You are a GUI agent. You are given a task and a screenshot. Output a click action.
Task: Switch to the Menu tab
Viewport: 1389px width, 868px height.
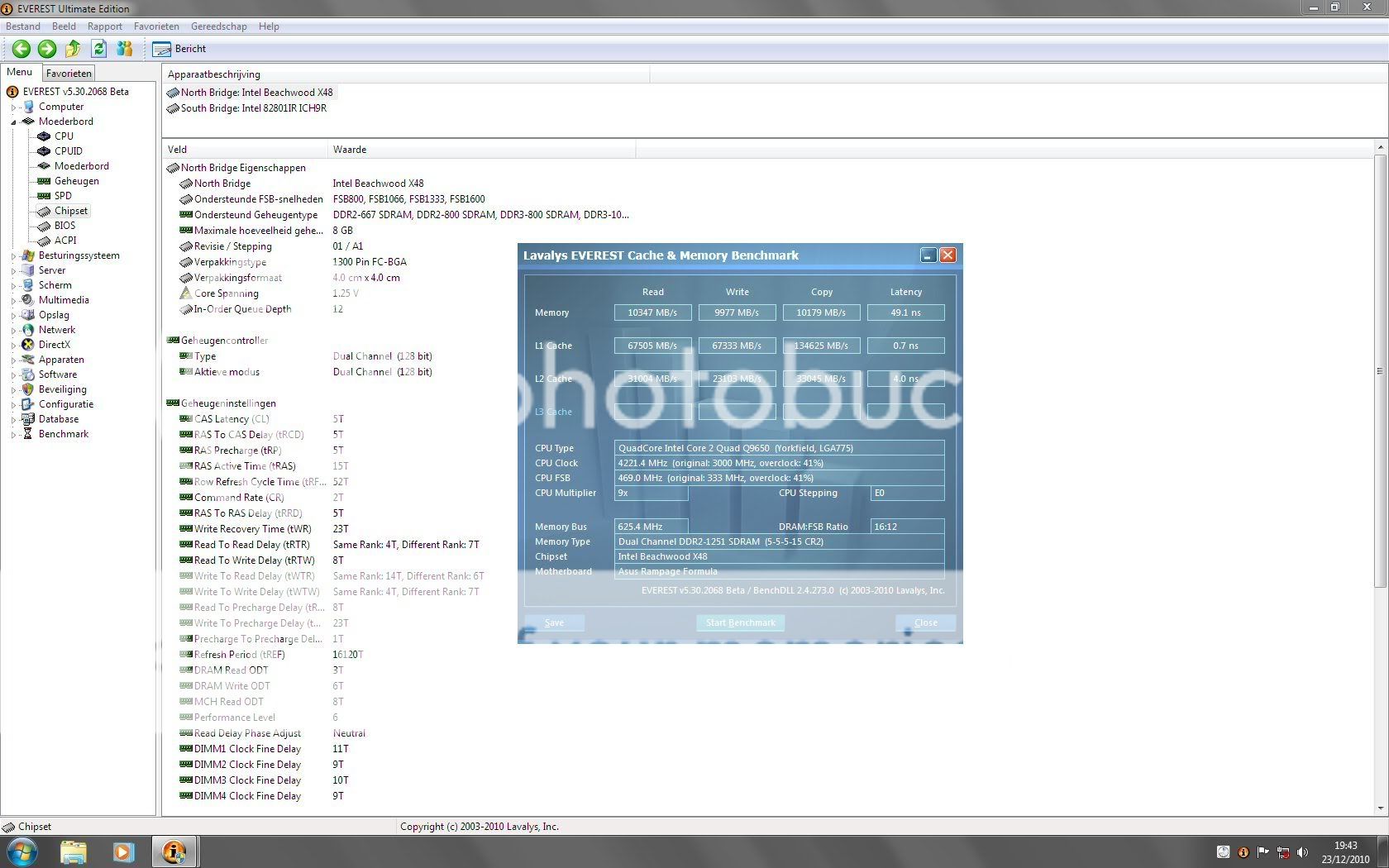[20, 72]
